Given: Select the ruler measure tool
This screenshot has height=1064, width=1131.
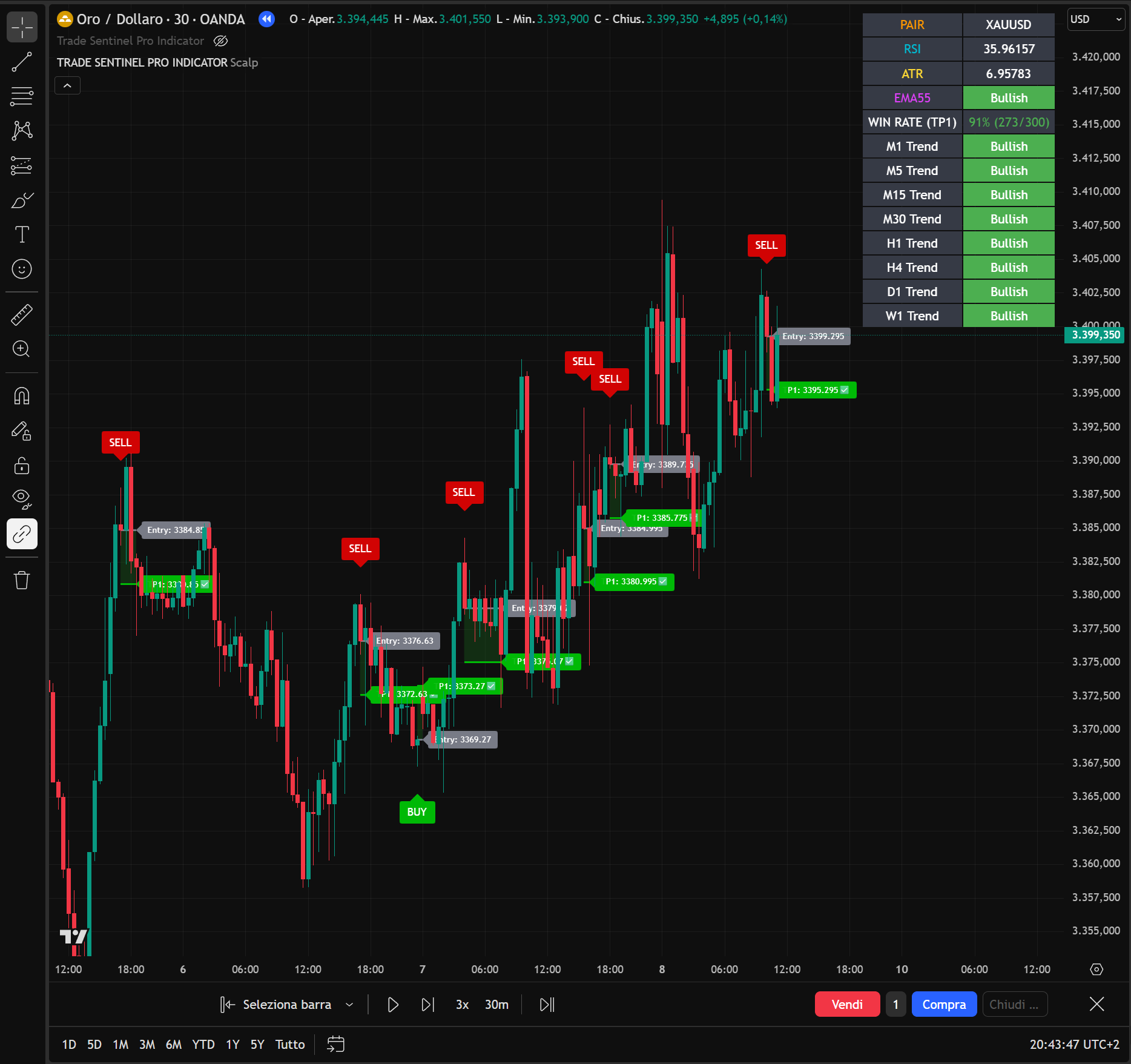Looking at the screenshot, I should point(22,314).
